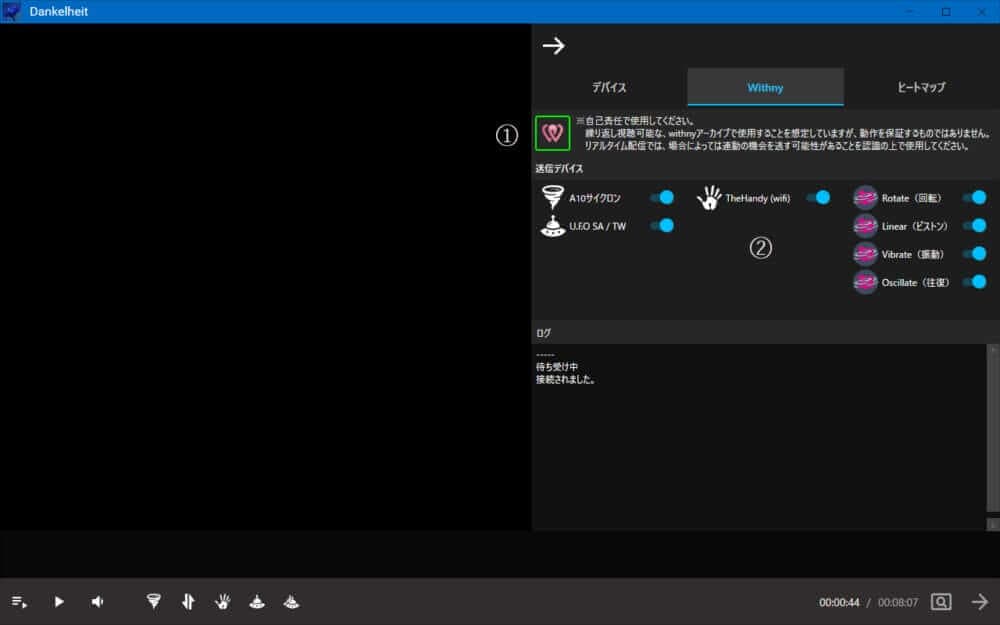The width and height of the screenshot is (1000, 625).
Task: Click the A10 Cyclone icon in bottom toolbar
Action: coord(153,602)
